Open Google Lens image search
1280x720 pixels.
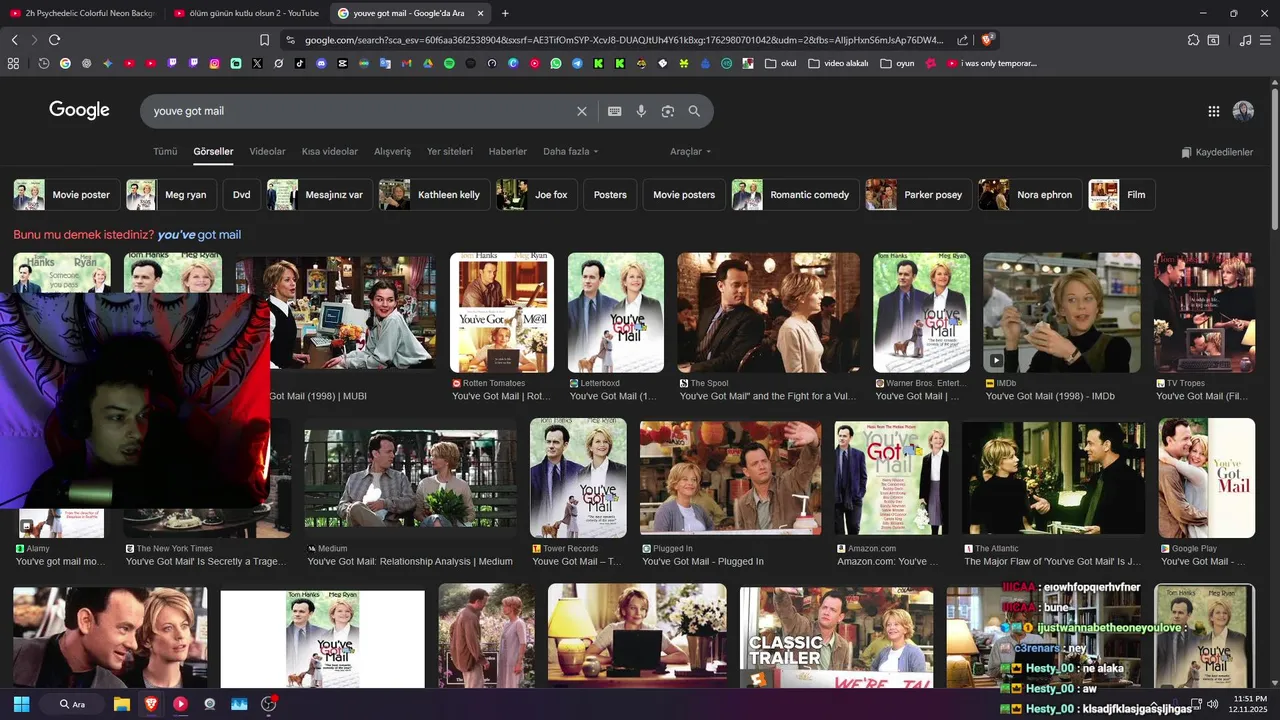668,111
